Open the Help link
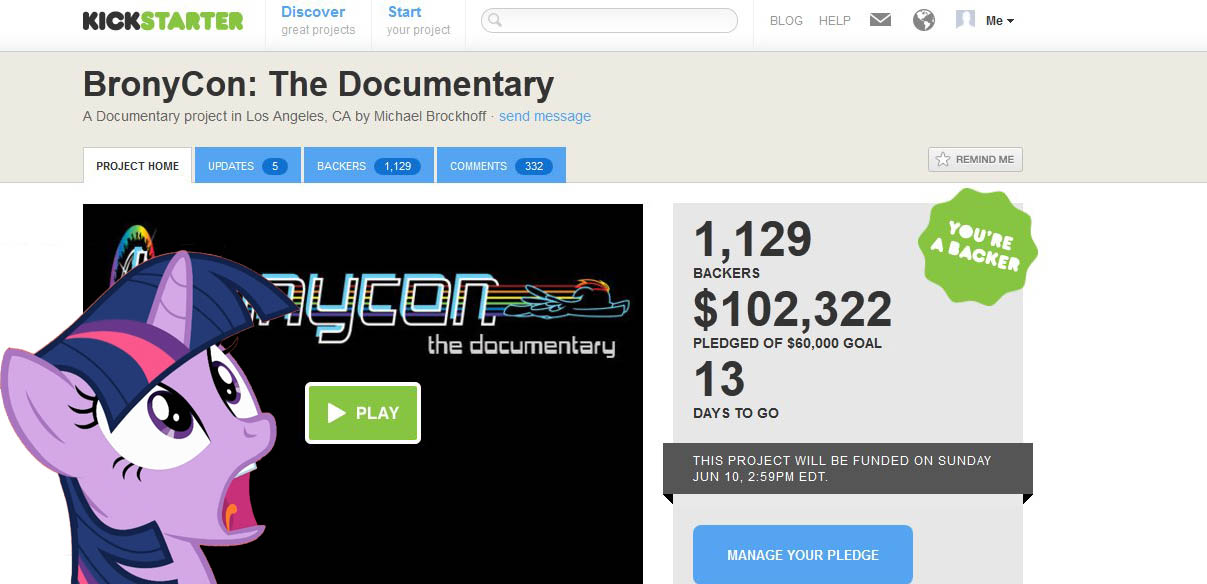Image resolution: width=1207 pixels, height=584 pixels. click(835, 21)
